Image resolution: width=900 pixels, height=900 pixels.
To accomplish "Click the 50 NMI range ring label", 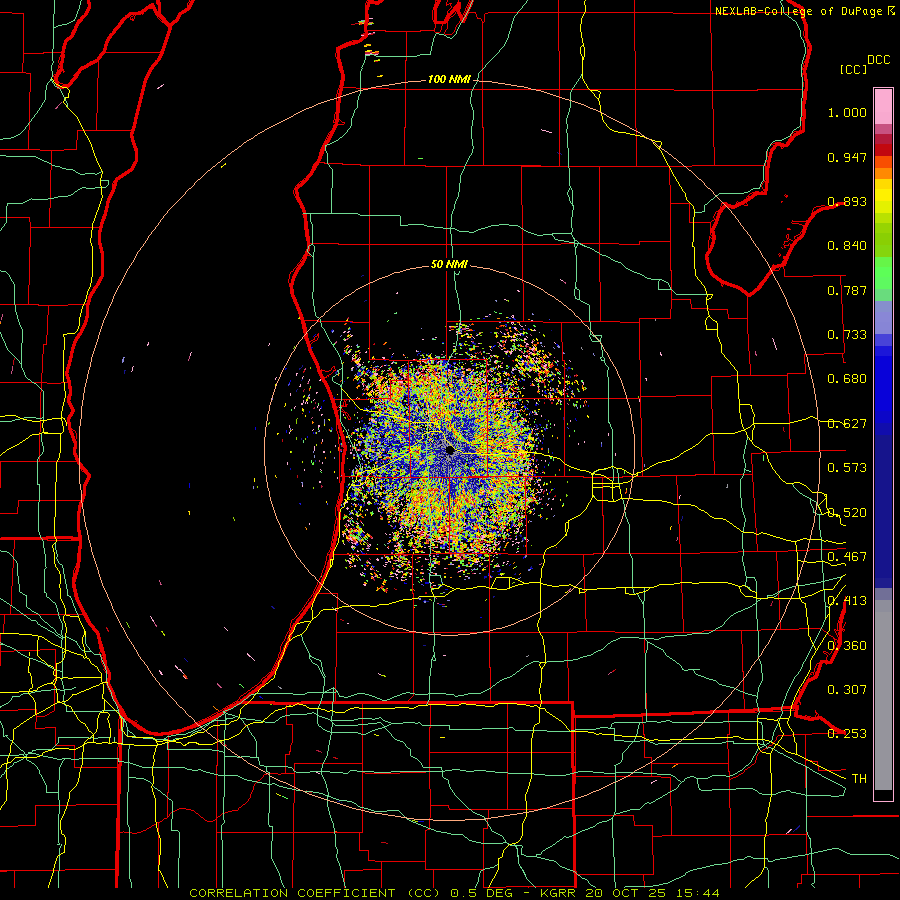I will tap(449, 264).
